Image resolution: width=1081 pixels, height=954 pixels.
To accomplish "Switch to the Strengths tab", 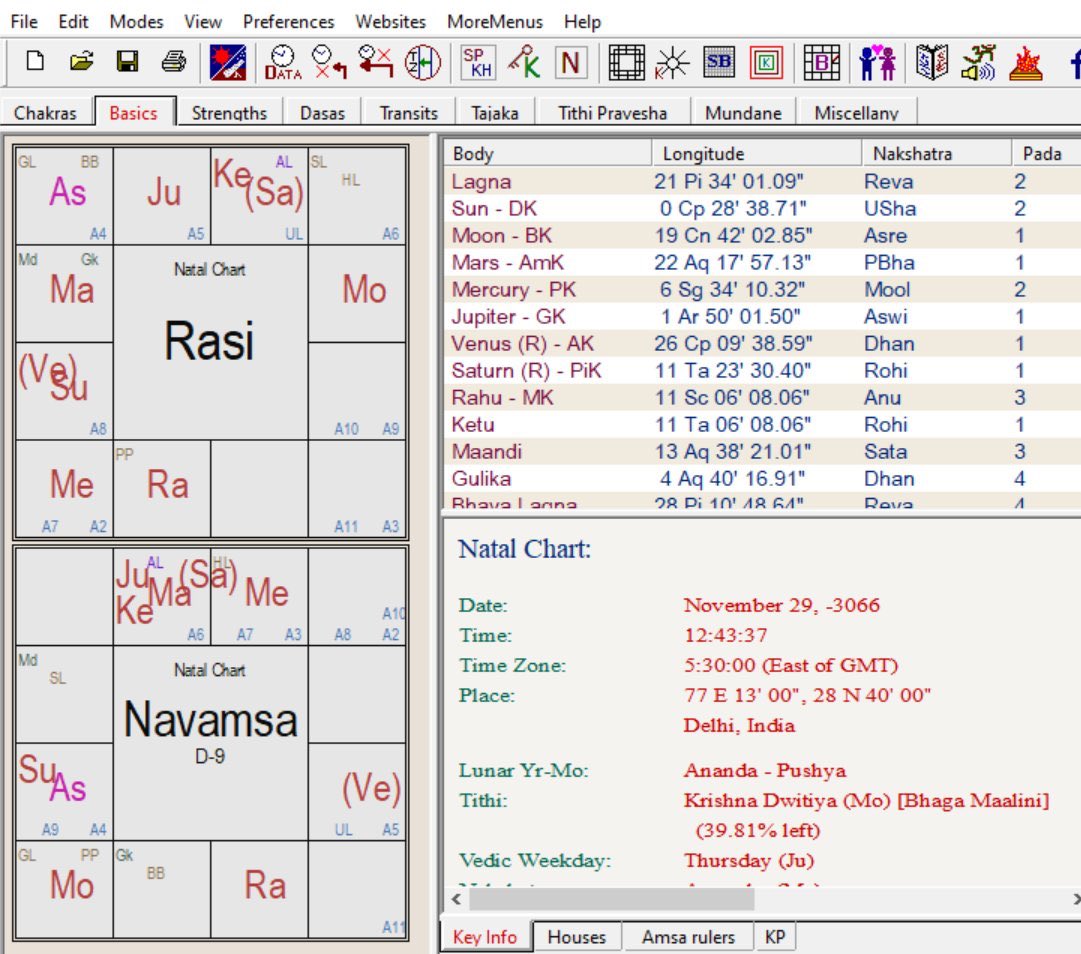I will coord(229,112).
